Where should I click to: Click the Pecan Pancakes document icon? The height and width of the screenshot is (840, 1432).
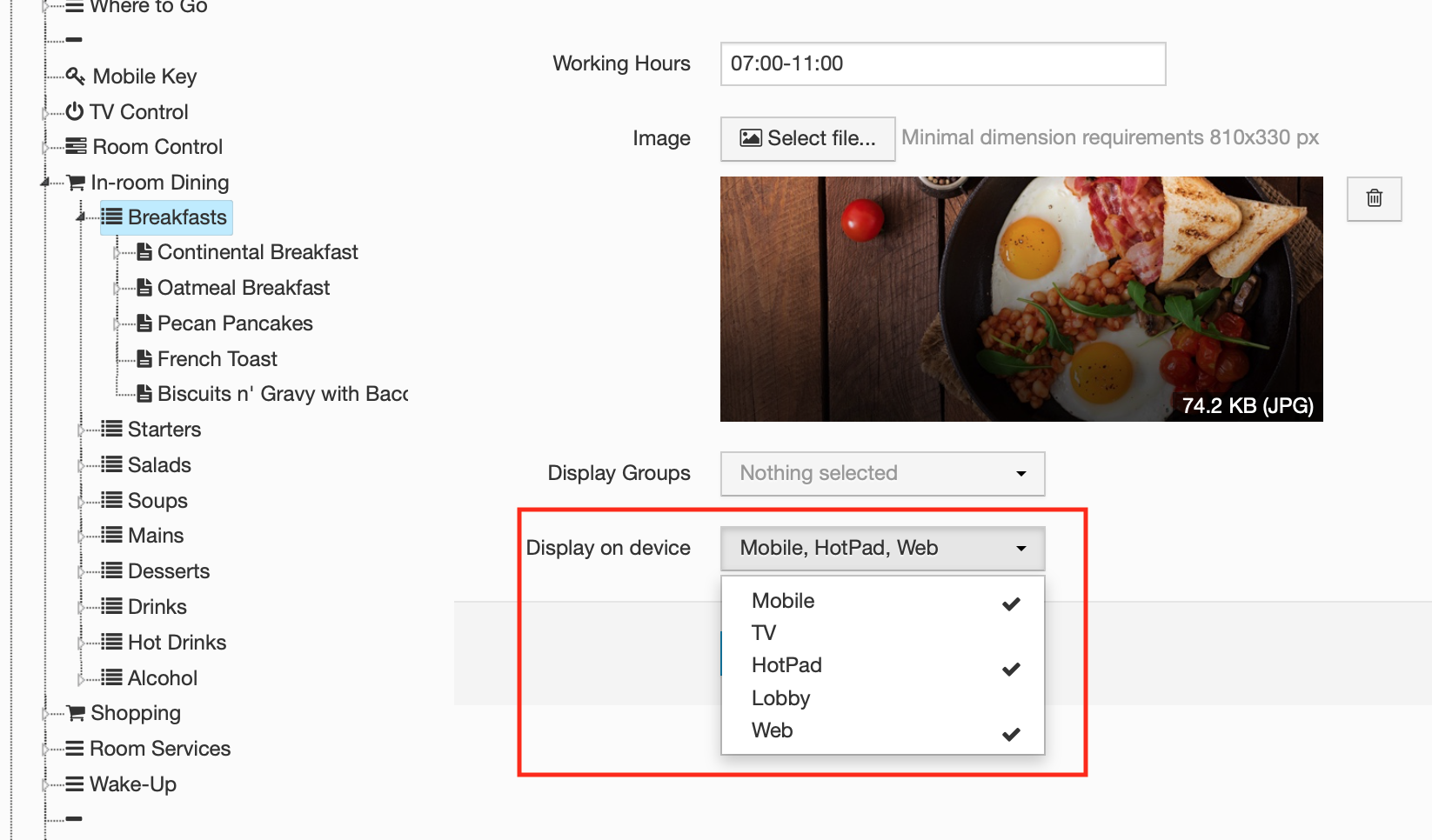point(145,323)
